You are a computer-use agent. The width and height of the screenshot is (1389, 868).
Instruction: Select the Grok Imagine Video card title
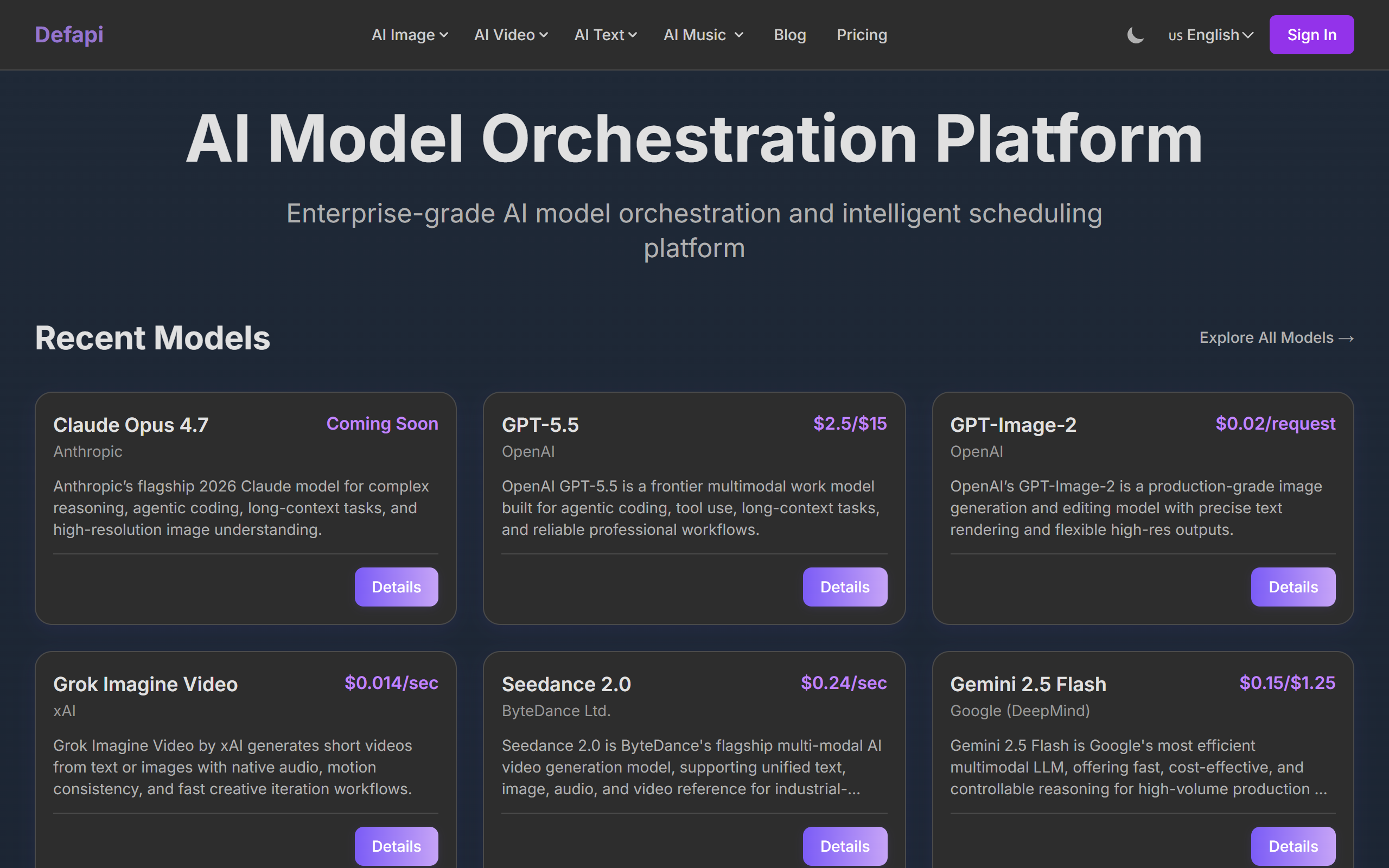[x=145, y=684]
